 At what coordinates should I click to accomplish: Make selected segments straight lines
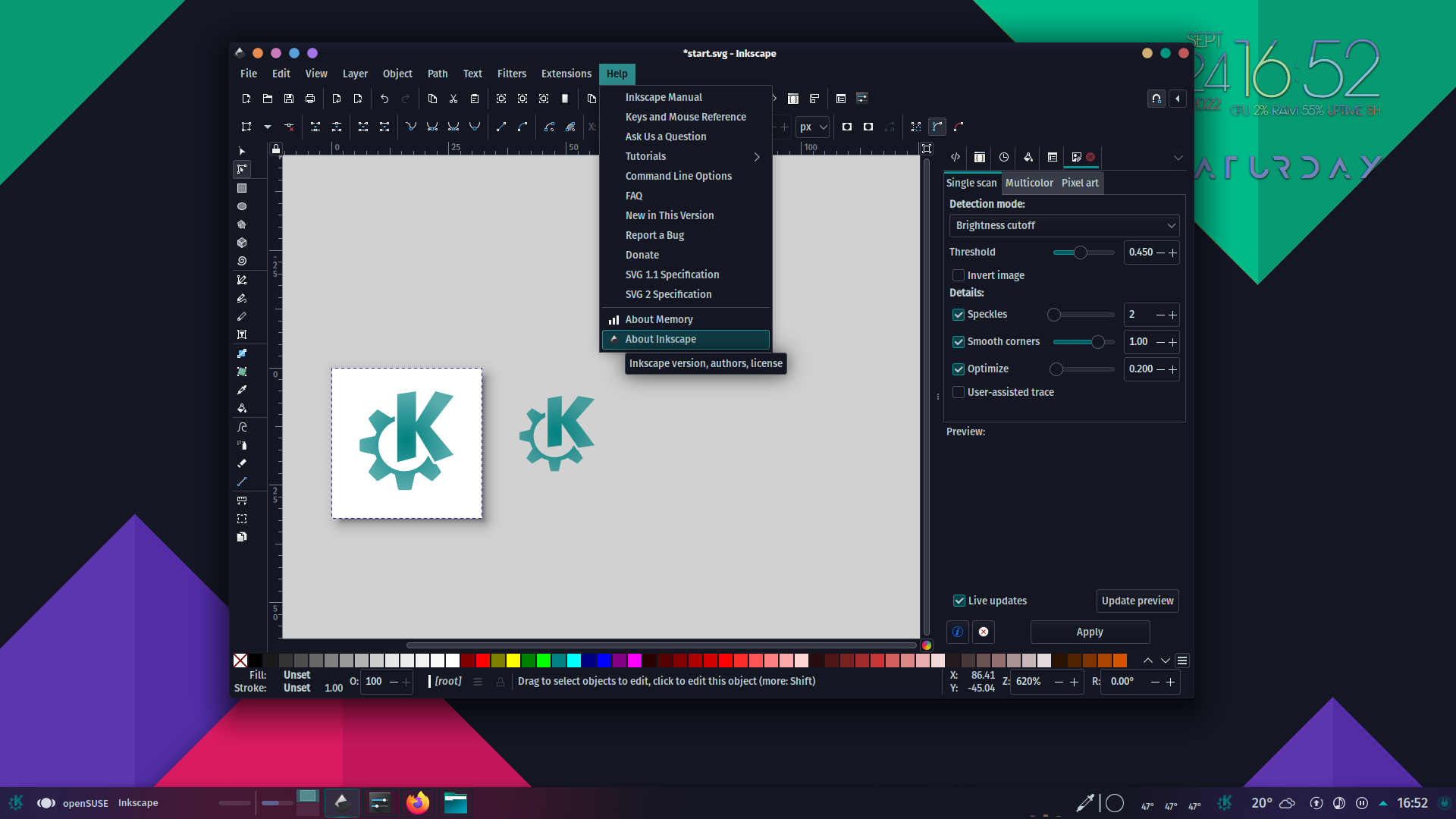(501, 127)
